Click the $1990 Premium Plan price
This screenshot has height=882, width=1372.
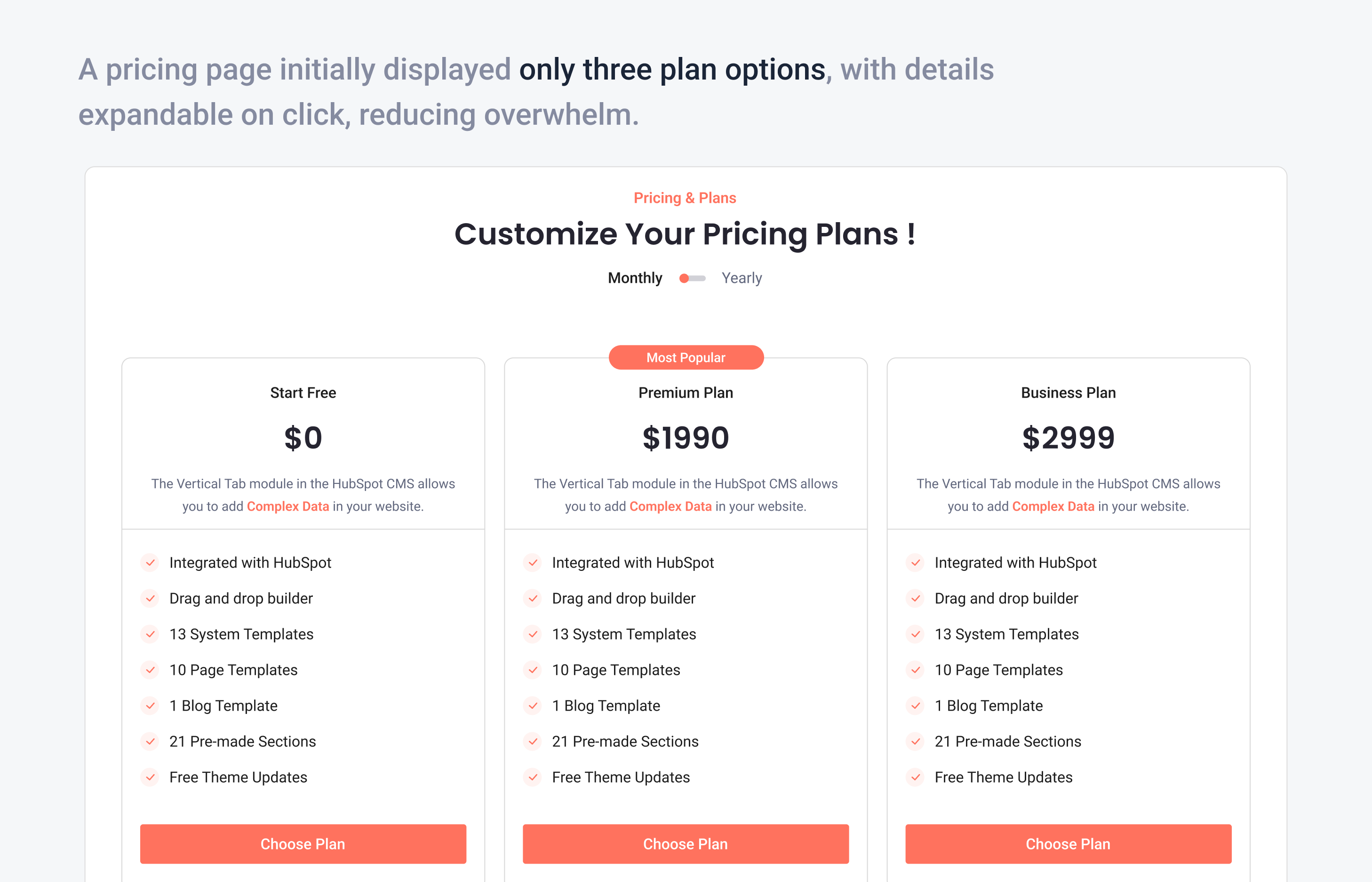point(686,438)
